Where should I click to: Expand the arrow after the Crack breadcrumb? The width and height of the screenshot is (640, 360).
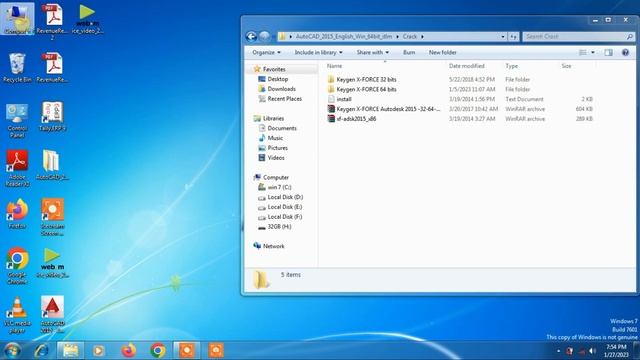(422, 37)
